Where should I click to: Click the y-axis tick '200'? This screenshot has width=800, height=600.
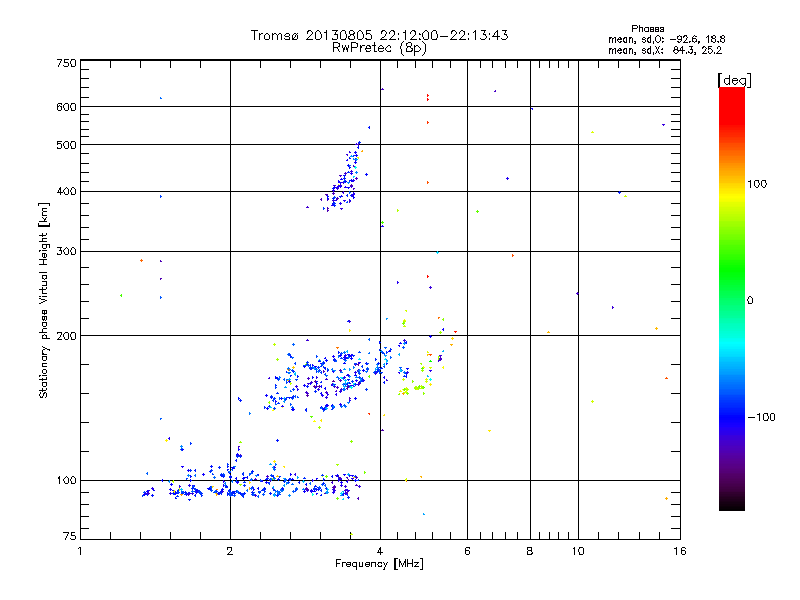66,336
